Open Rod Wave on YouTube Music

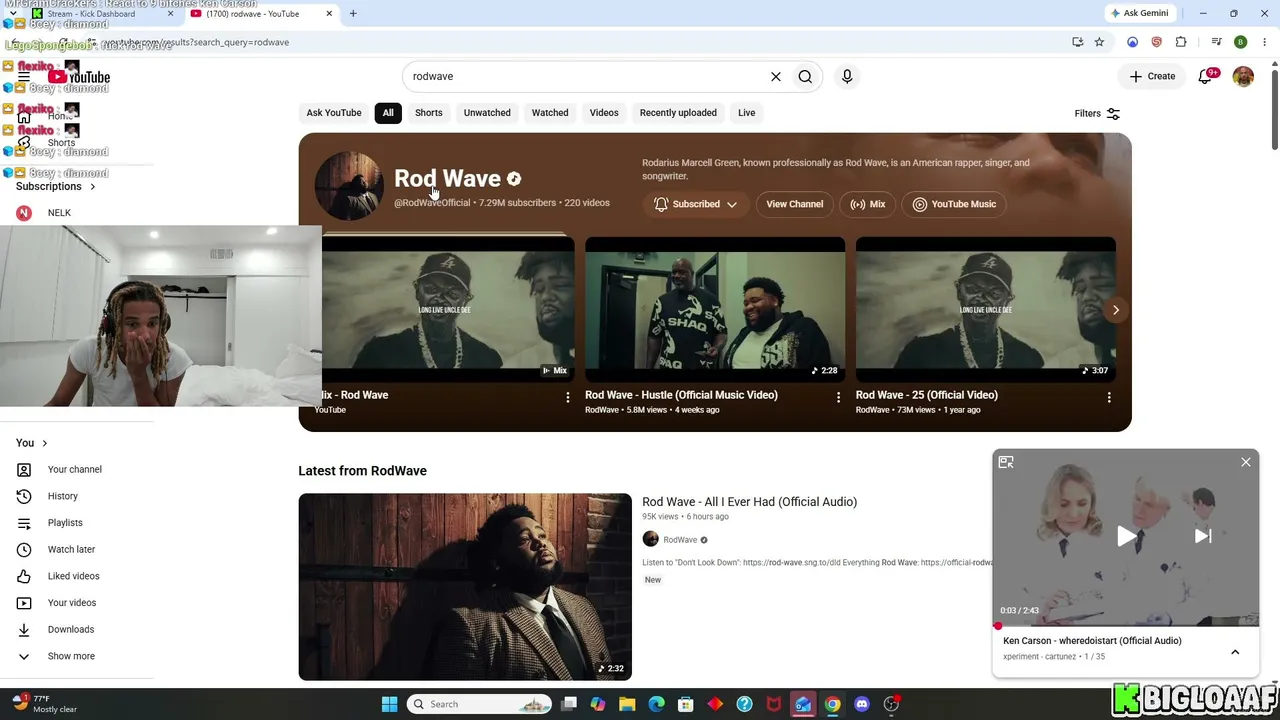coord(954,204)
